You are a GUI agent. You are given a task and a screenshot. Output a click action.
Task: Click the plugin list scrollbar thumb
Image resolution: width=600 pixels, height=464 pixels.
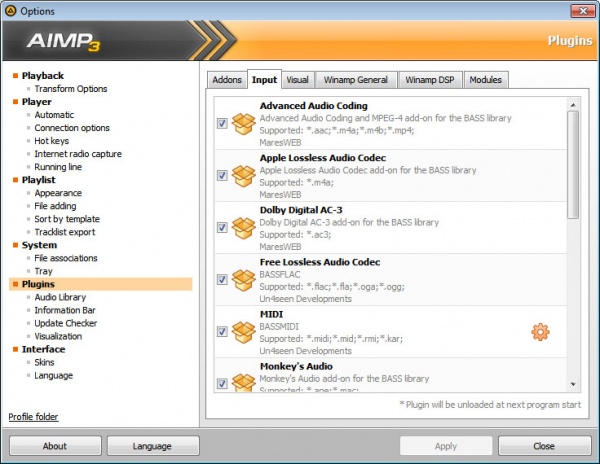[x=573, y=165]
